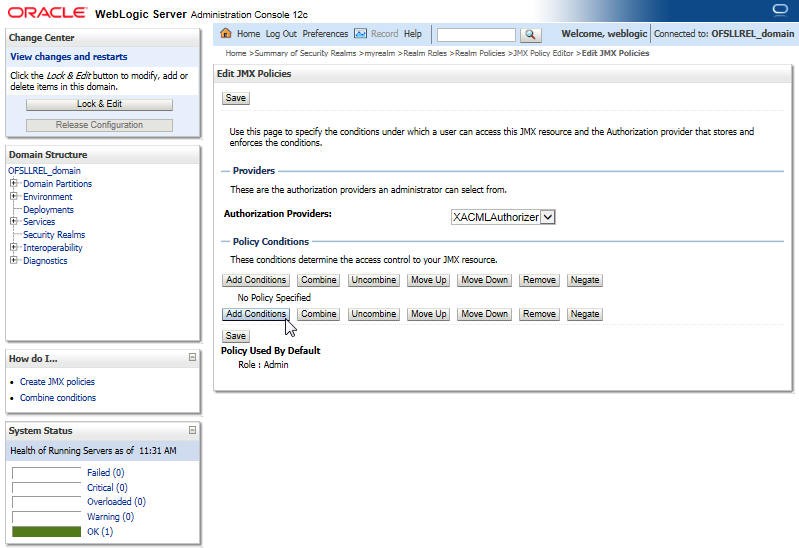Click the upper Combine button
Screen dimensions: 799x548
(318, 280)
